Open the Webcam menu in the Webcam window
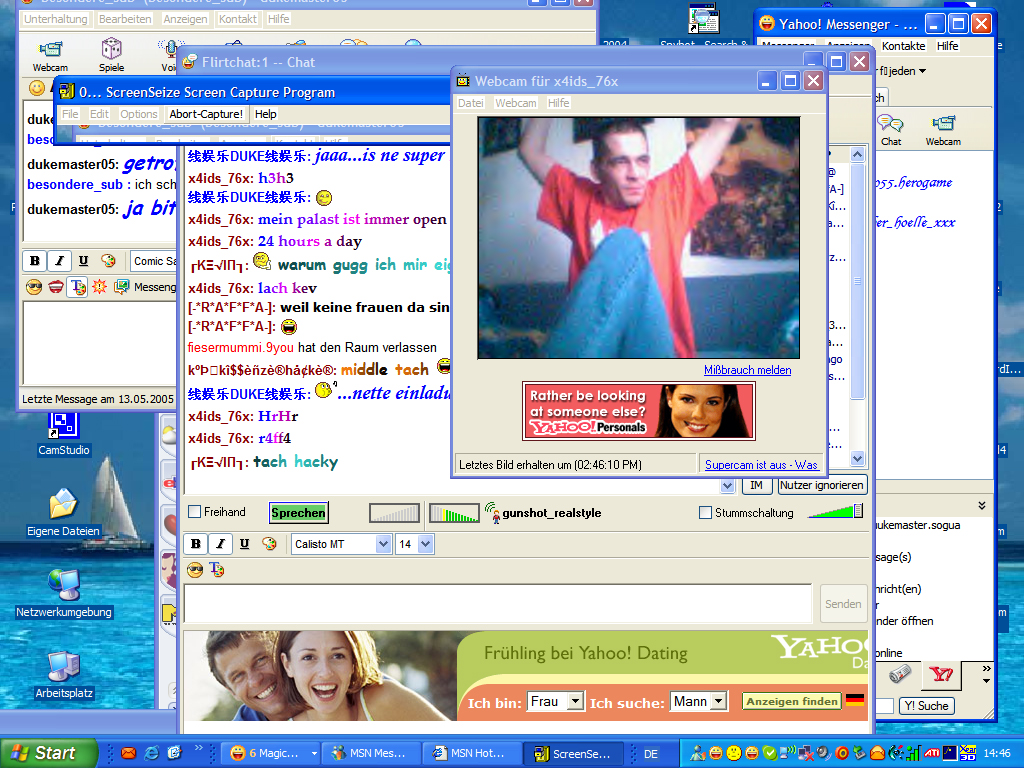Image resolution: width=1024 pixels, height=768 pixels. (x=516, y=103)
